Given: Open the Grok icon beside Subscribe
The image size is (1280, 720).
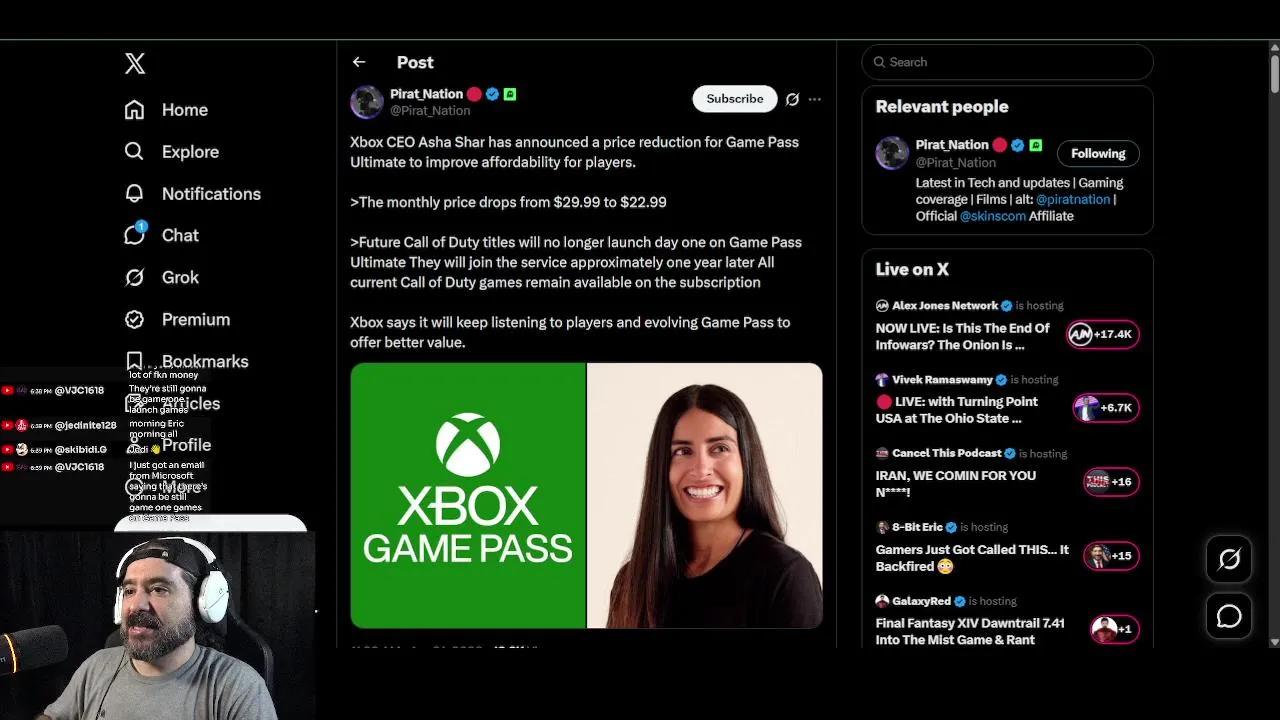Looking at the screenshot, I should [x=792, y=99].
